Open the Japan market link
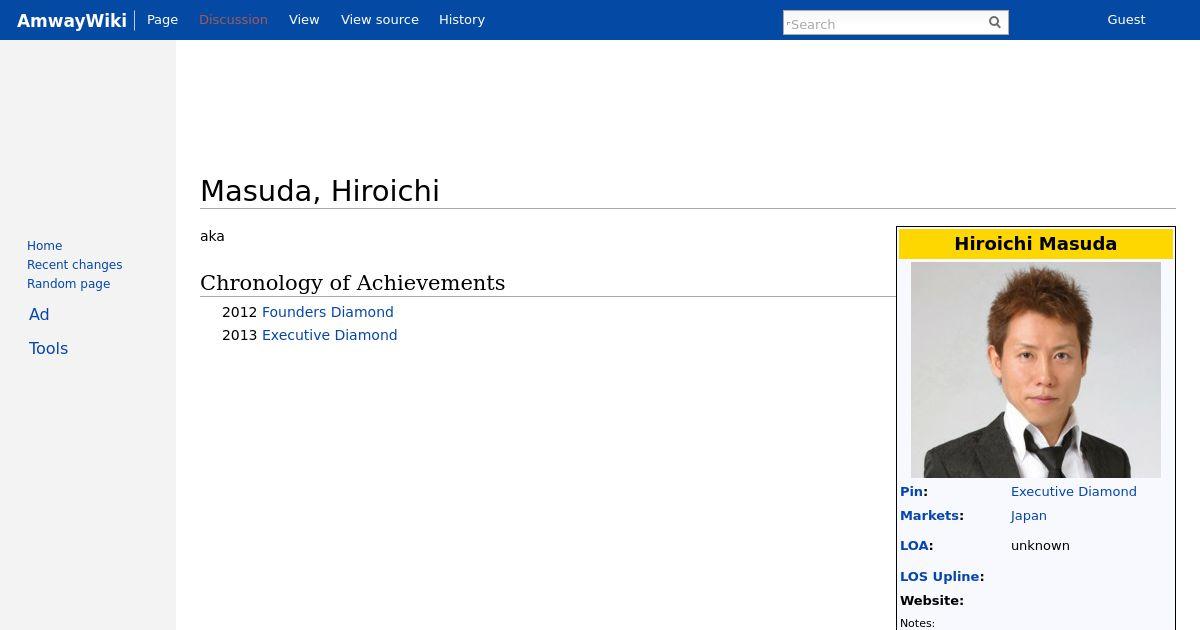Image resolution: width=1200 pixels, height=630 pixels. click(x=1028, y=516)
